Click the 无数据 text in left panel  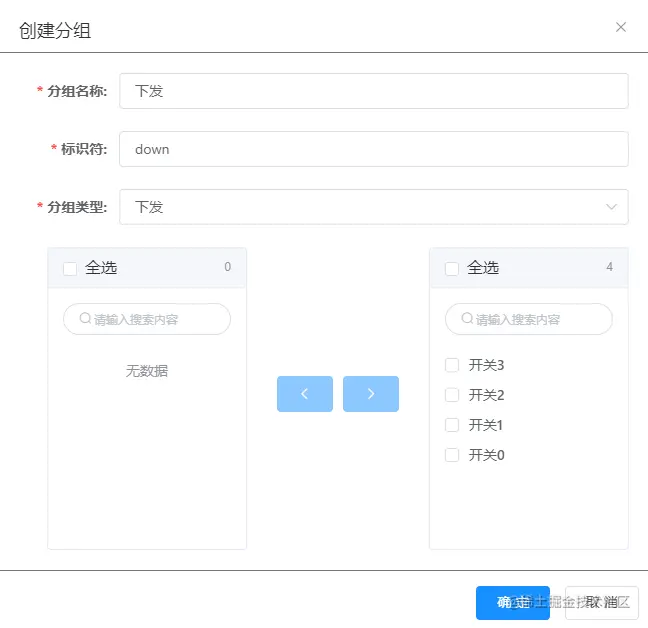147,371
